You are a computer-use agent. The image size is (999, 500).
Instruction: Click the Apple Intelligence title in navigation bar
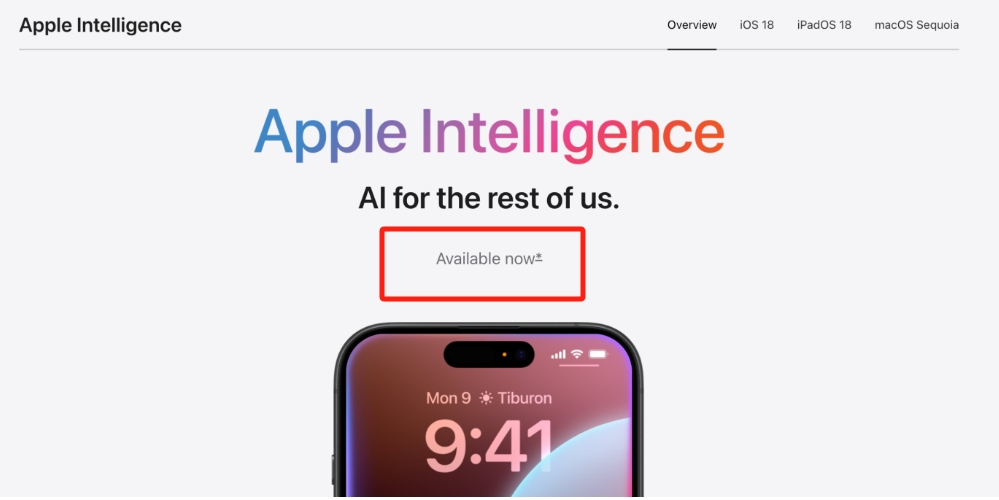pos(100,25)
